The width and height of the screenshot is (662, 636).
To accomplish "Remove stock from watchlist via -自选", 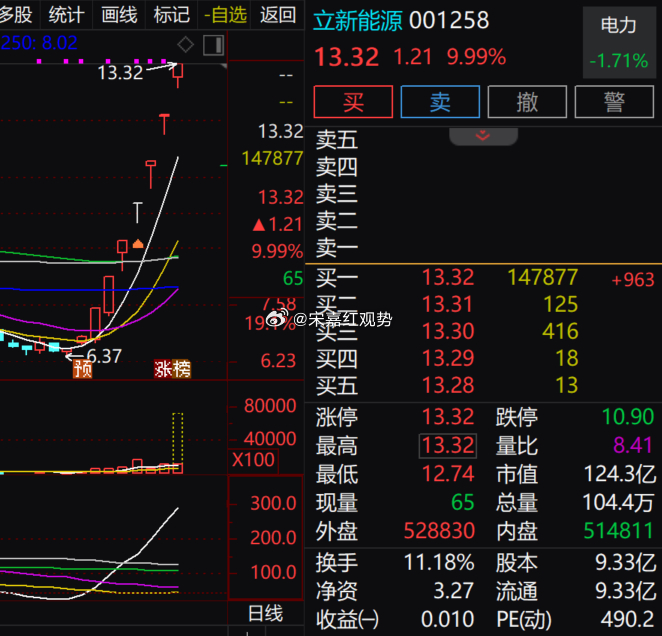I will [x=225, y=15].
